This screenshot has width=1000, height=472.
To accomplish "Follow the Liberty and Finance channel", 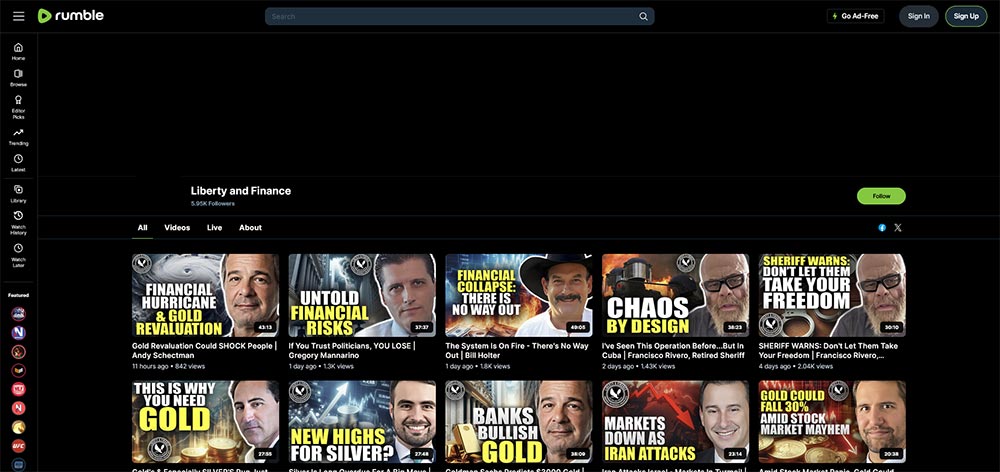I will click(x=881, y=196).
